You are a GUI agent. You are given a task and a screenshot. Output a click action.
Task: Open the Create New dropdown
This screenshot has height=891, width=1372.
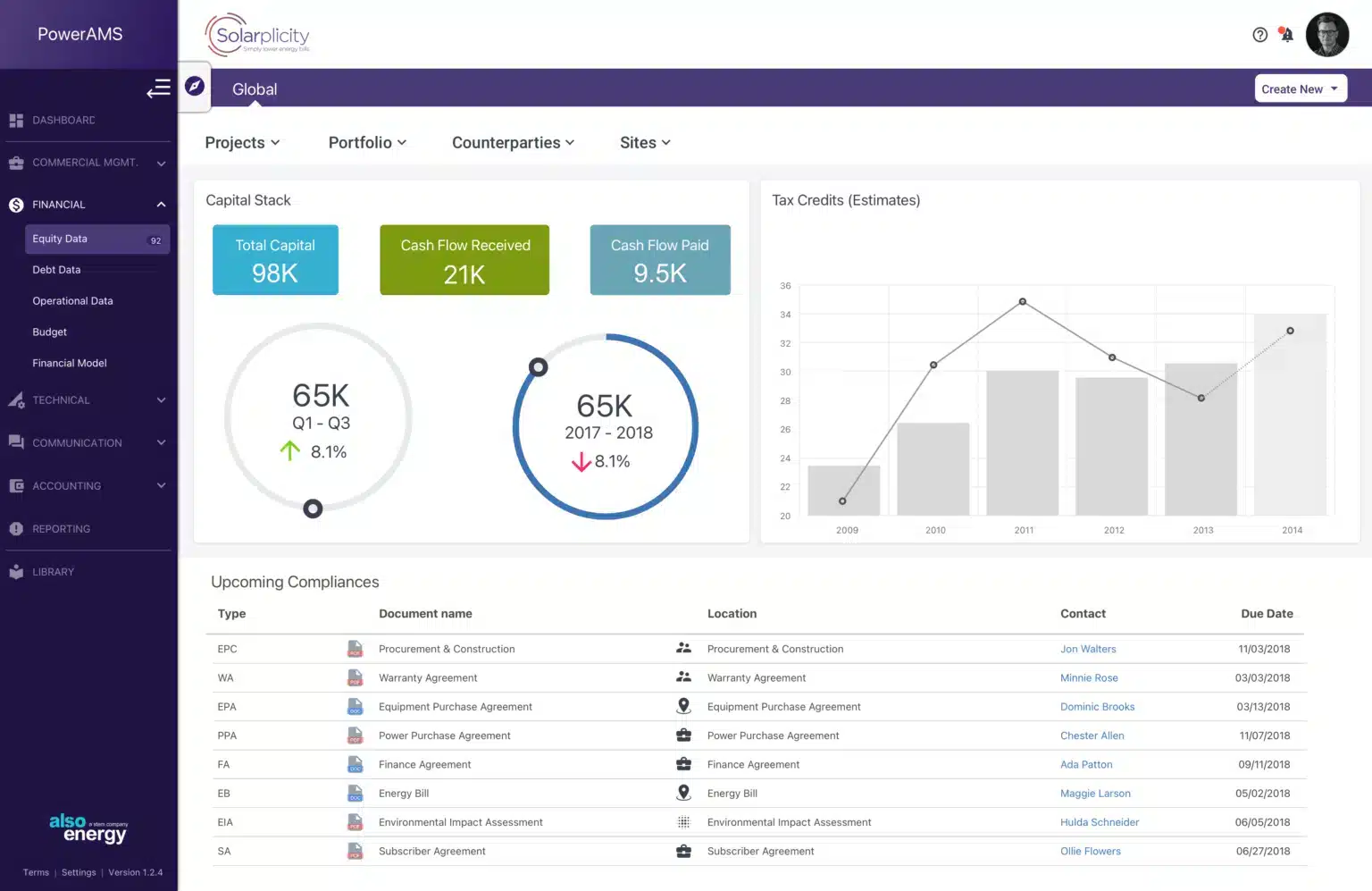(x=1300, y=88)
